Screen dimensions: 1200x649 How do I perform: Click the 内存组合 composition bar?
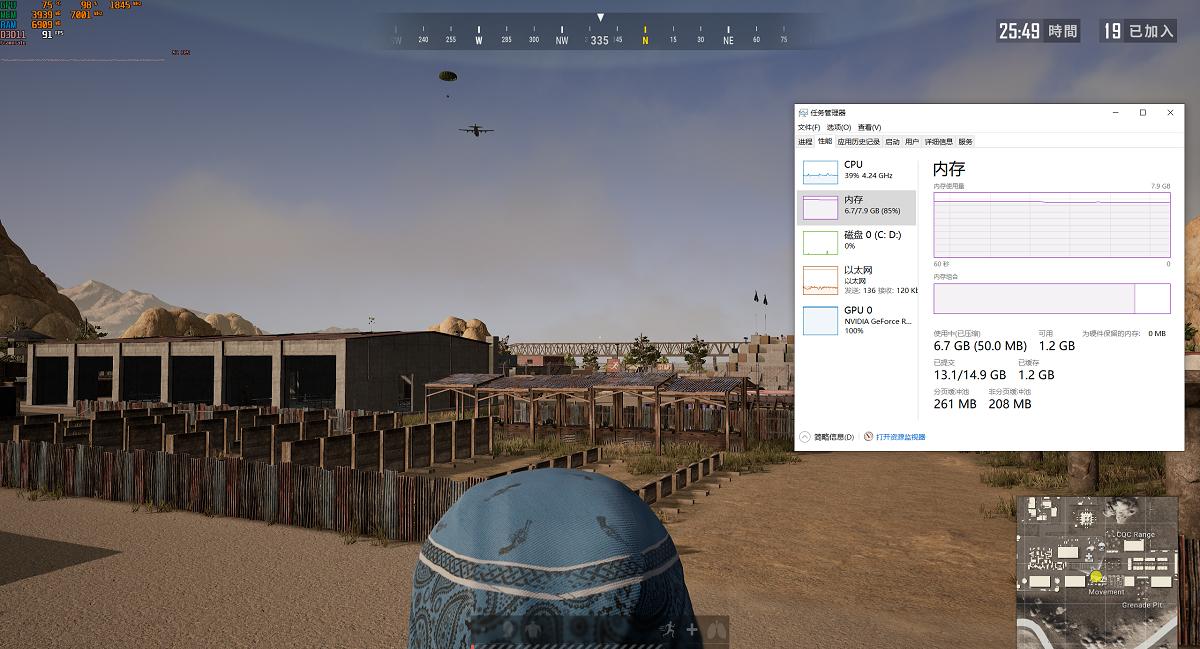1052,298
